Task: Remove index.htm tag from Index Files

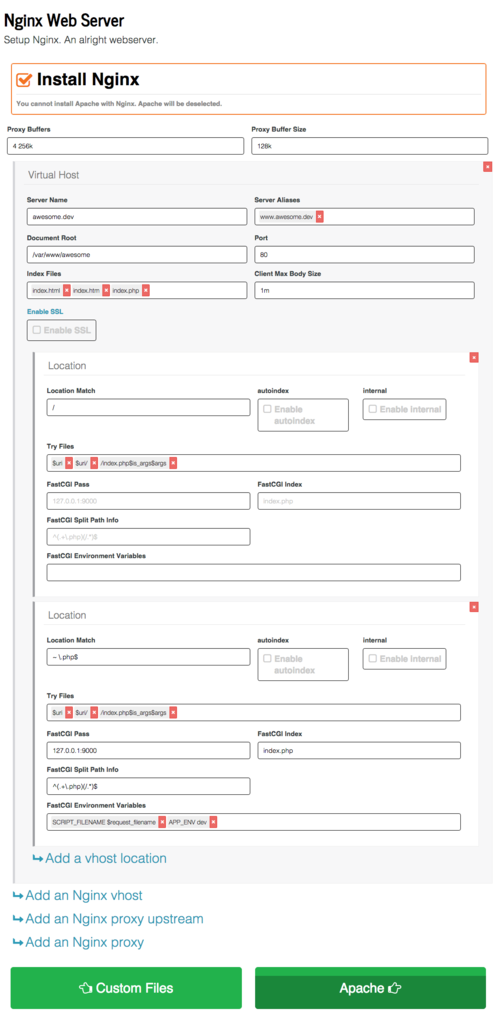Action: pos(106,290)
